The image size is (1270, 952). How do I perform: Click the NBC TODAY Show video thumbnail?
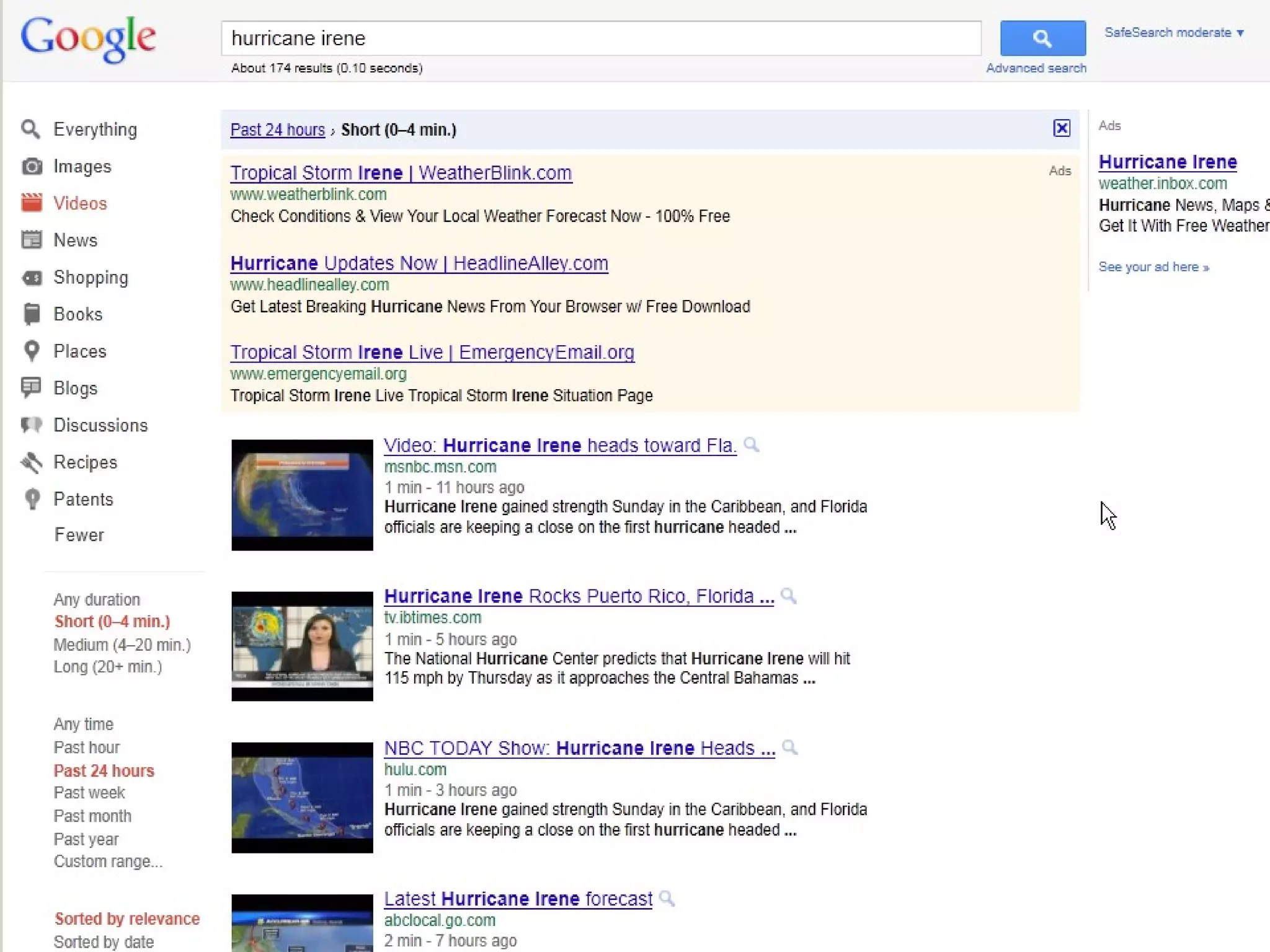click(x=302, y=797)
